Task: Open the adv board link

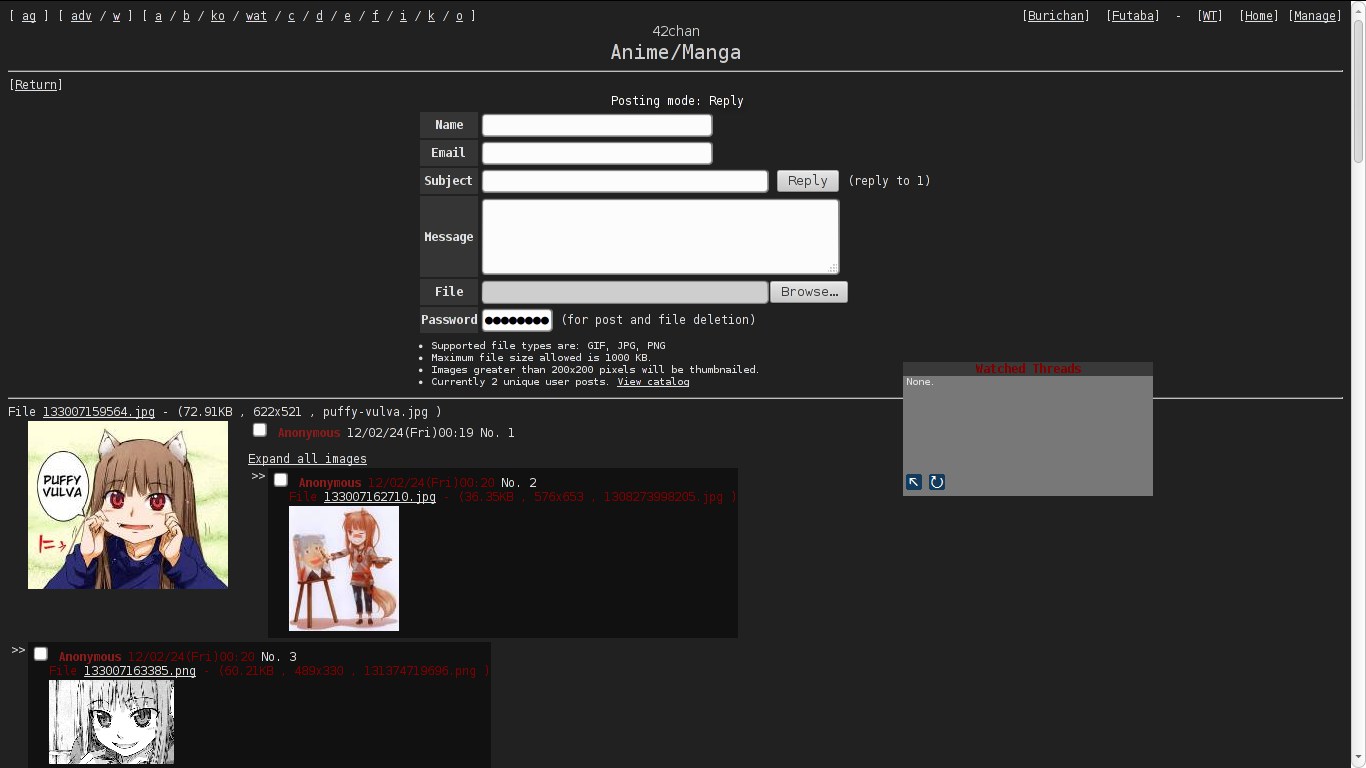Action: tap(81, 16)
